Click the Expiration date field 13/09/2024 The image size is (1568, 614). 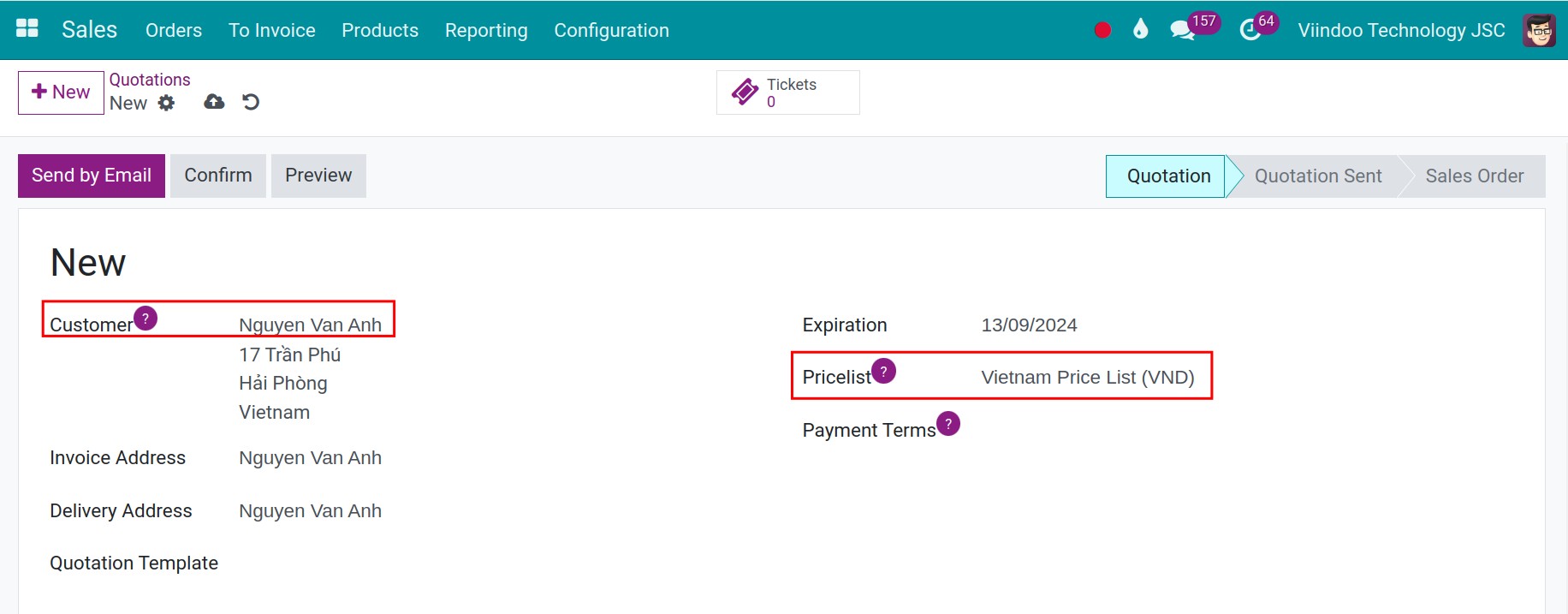pos(1029,325)
